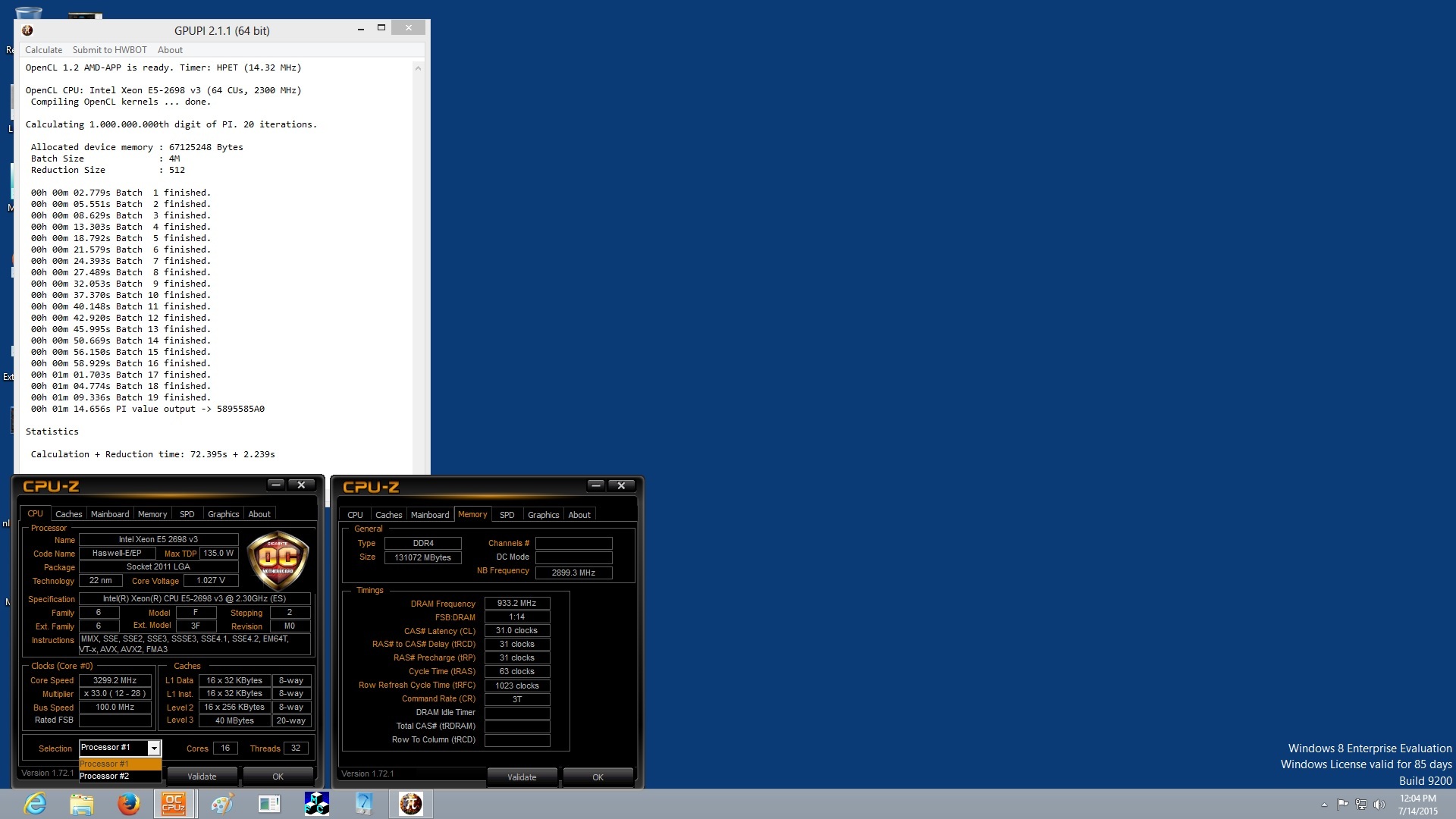Click the taskbar clock and date
The height and width of the screenshot is (819, 1456).
(x=1418, y=805)
